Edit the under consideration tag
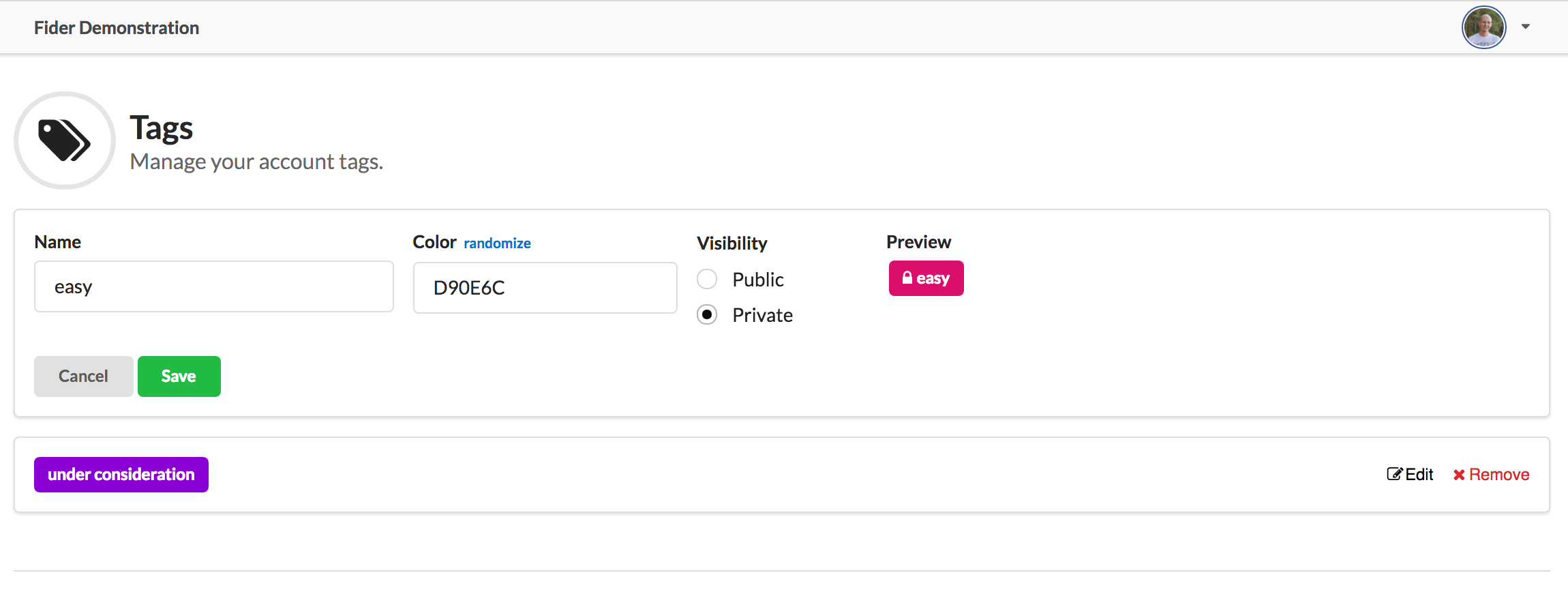Image resolution: width=1568 pixels, height=607 pixels. point(1410,474)
